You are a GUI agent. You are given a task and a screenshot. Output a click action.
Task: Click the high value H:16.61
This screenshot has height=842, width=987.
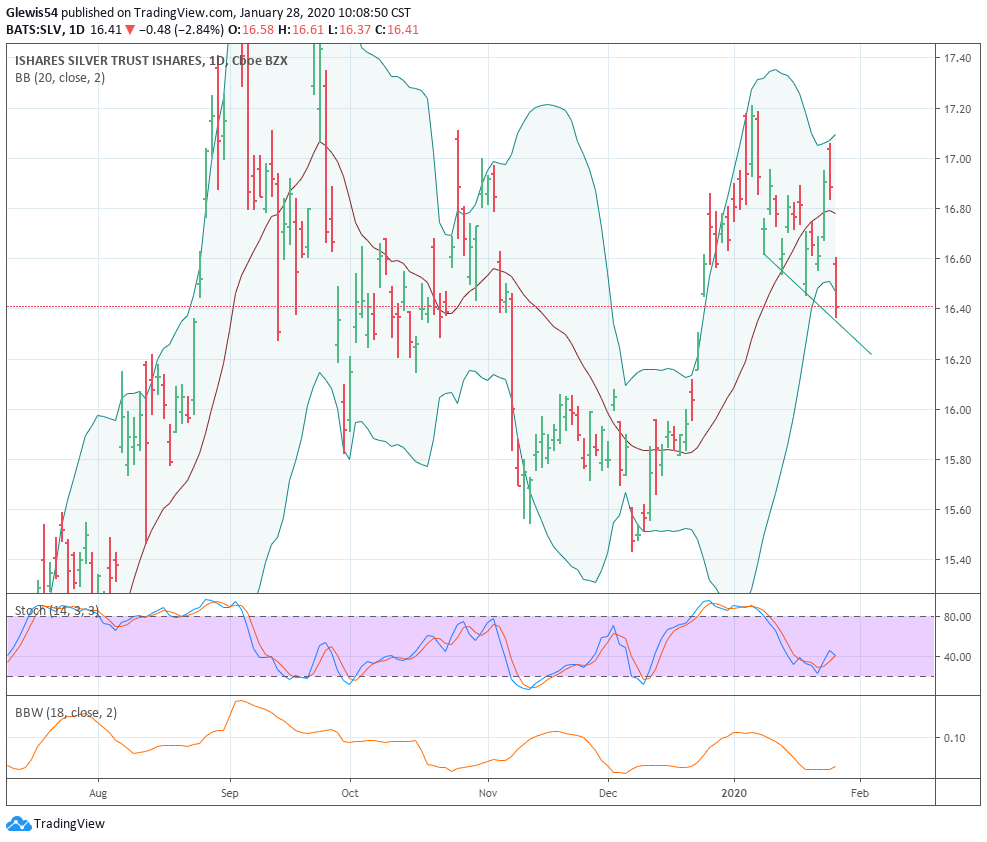pyautogui.click(x=301, y=30)
